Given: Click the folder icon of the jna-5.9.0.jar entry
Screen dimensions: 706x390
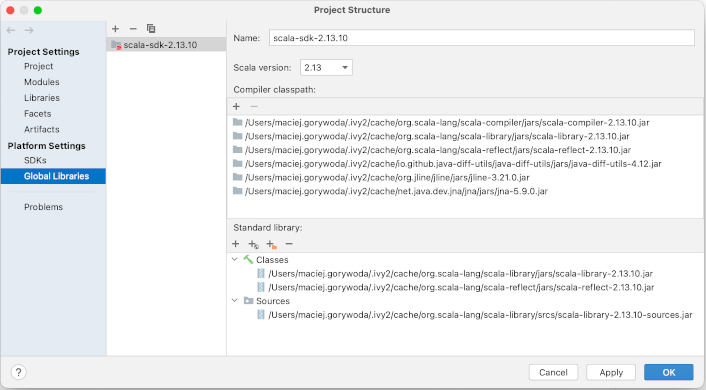Looking at the screenshot, I should (x=237, y=191).
